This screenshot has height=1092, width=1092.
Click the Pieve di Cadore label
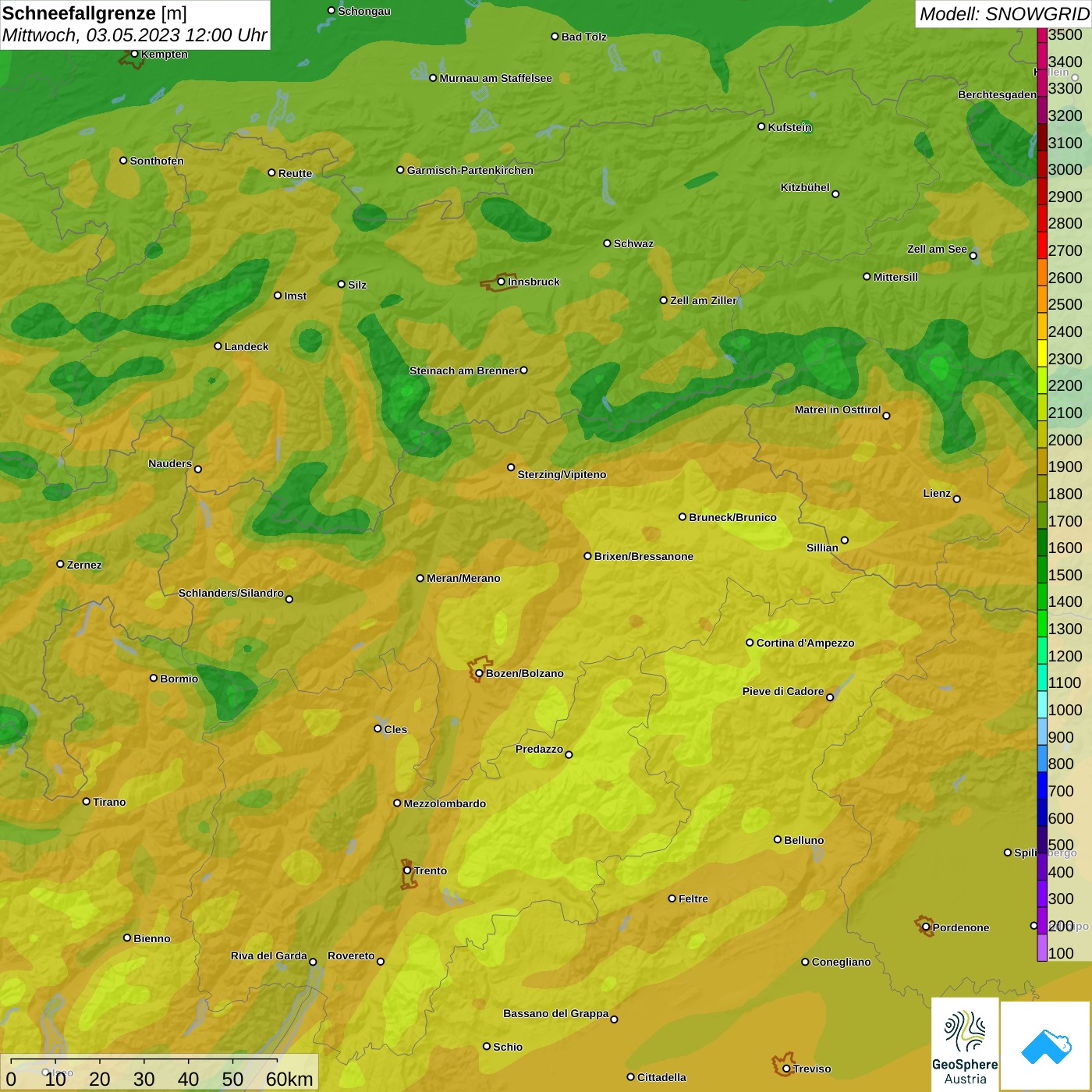[783, 691]
